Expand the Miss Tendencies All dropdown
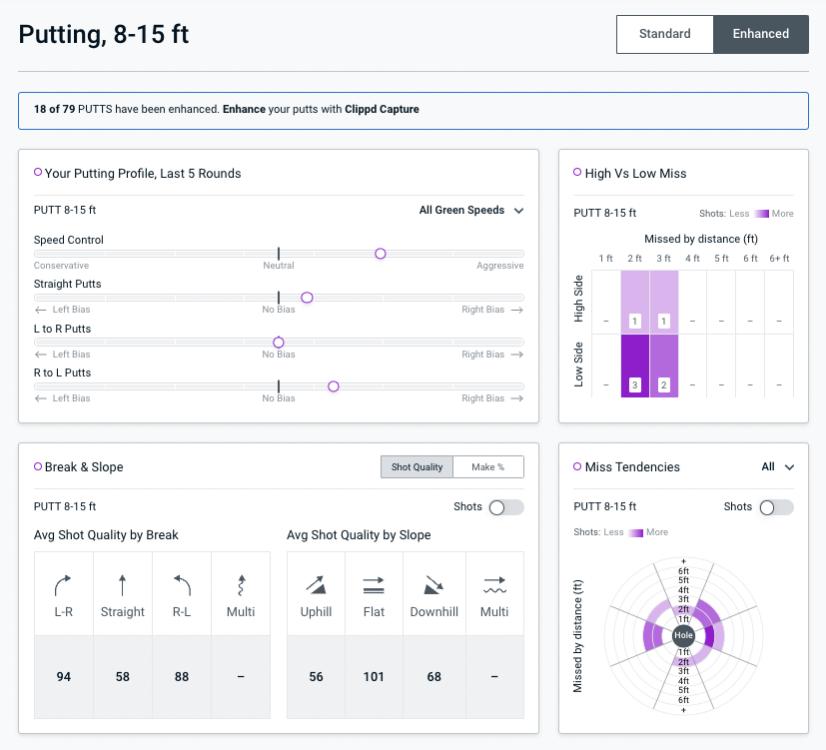The height and width of the screenshot is (750, 826). [777, 467]
